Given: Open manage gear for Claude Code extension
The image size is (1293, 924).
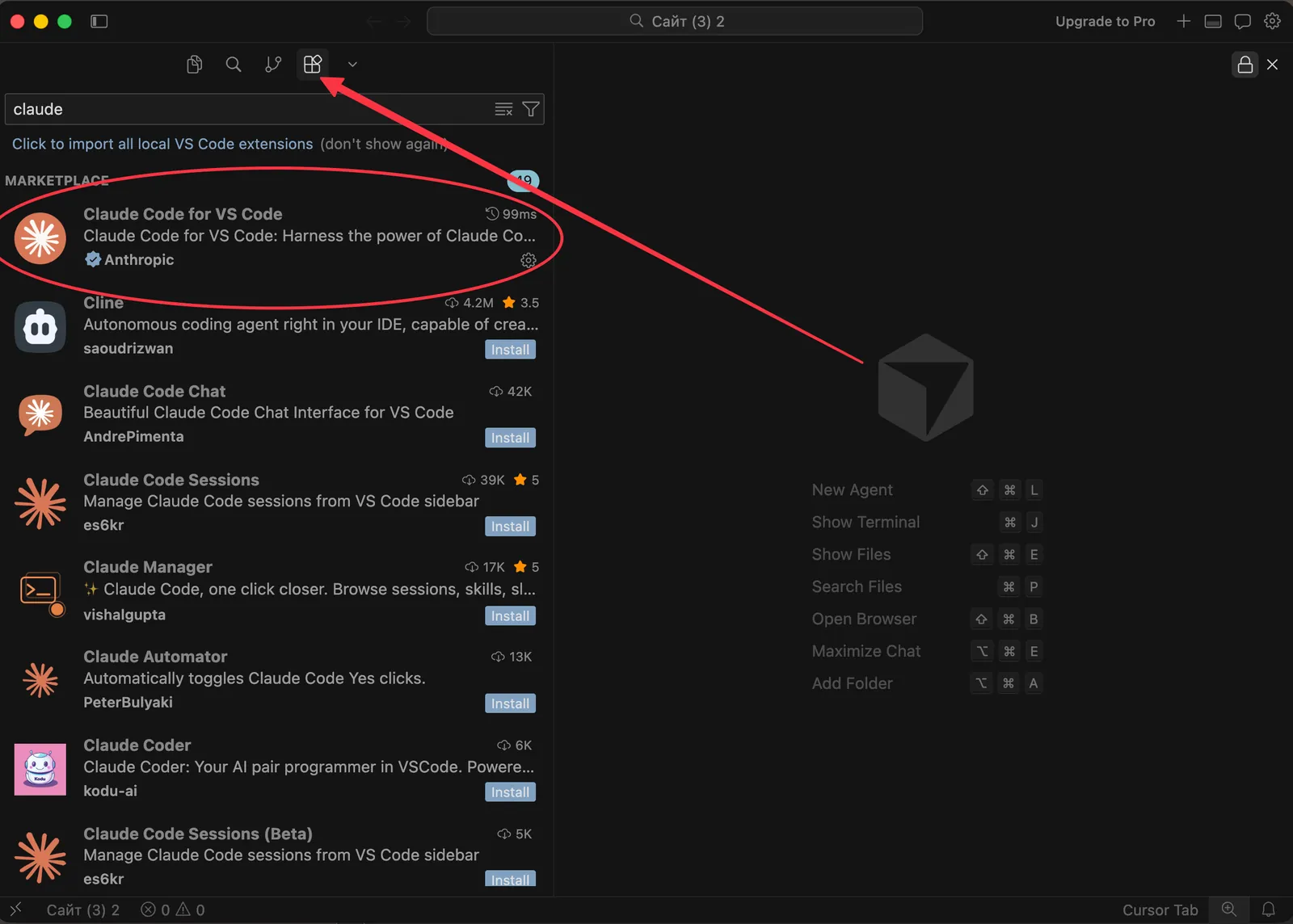Looking at the screenshot, I should [529, 260].
